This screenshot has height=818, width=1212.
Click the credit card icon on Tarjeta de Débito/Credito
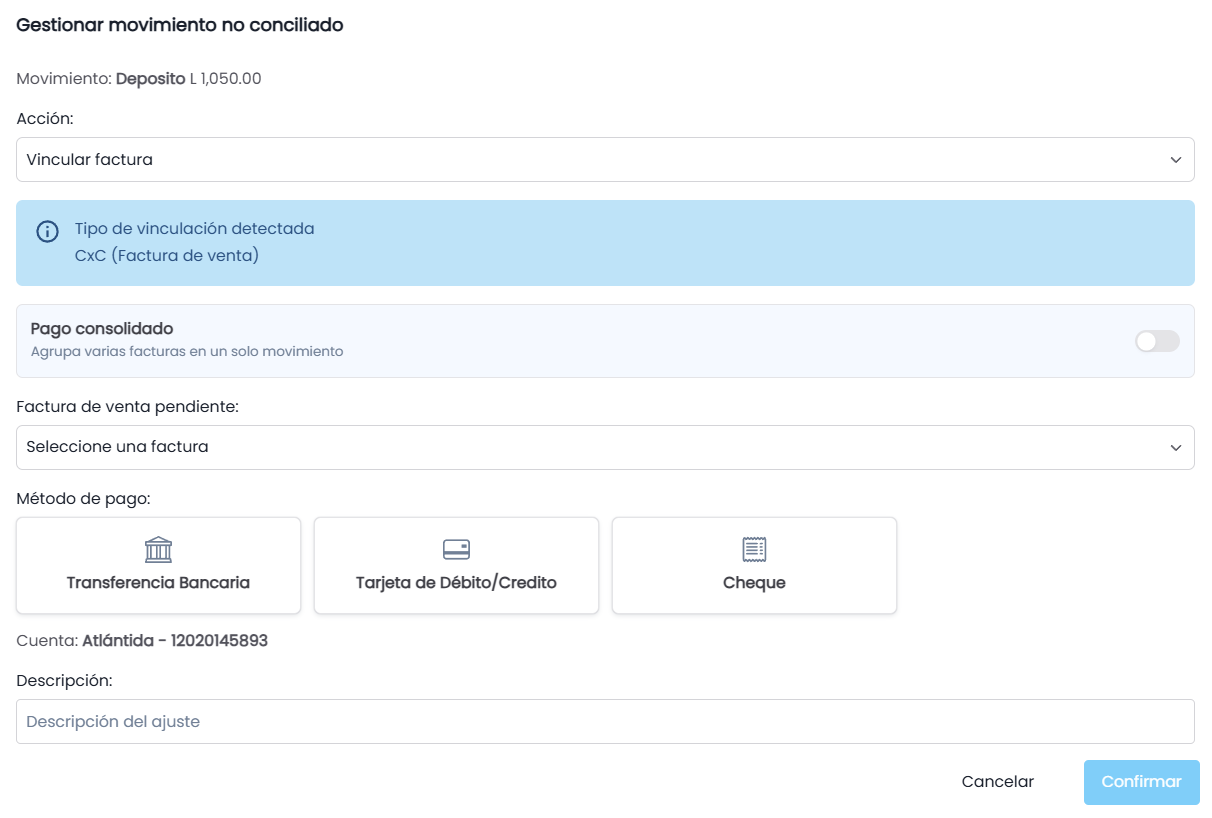point(456,549)
